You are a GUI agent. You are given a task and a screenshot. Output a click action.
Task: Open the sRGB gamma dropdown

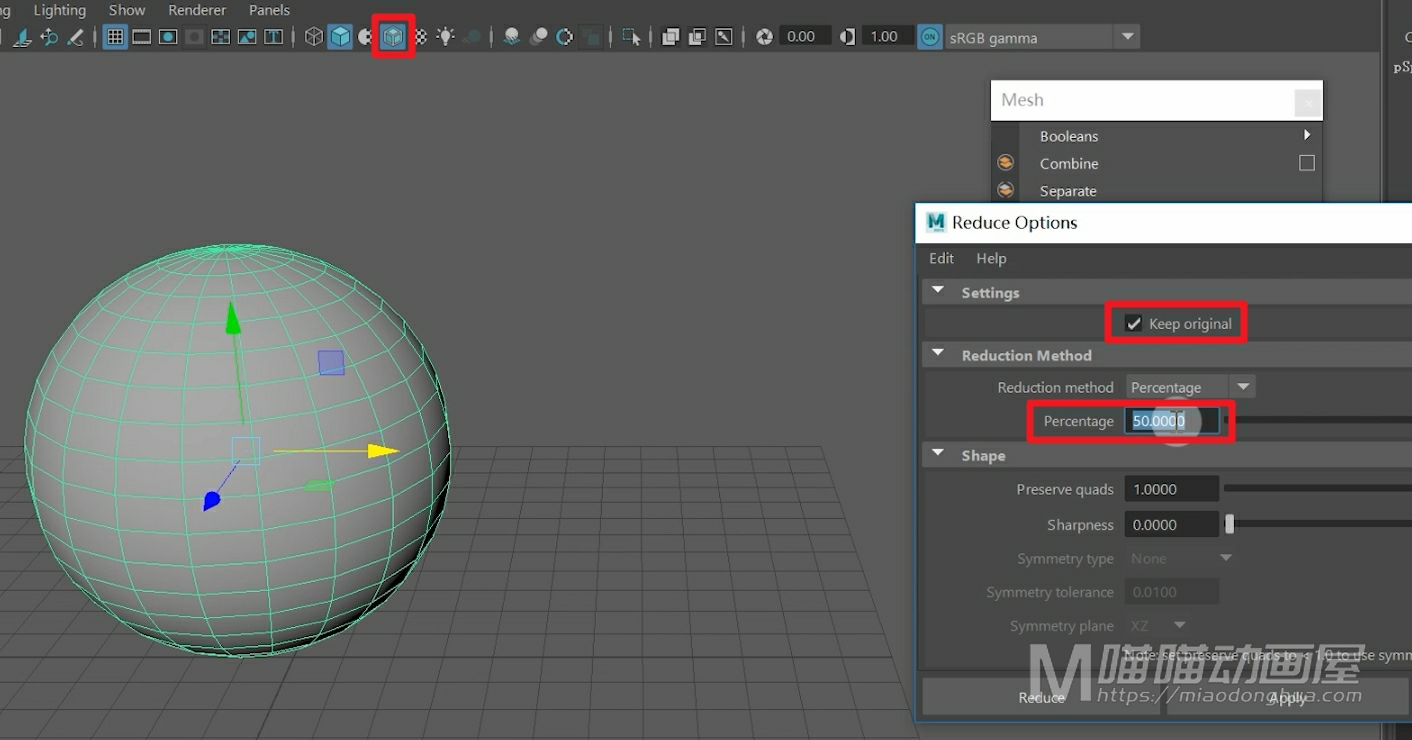tap(1128, 37)
